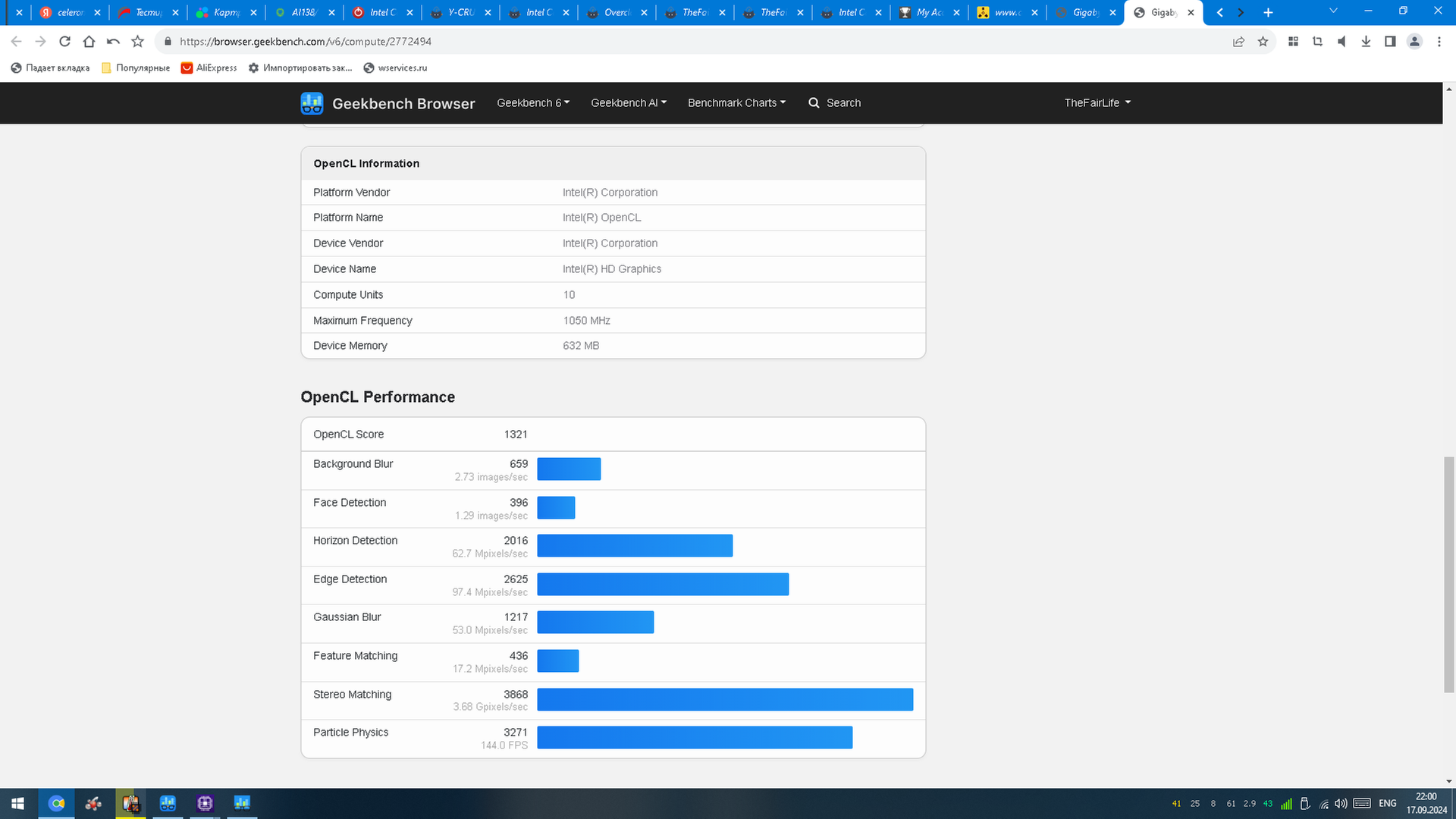Click the Geekbench Browser logo icon
The height and width of the screenshot is (819, 1456).
click(312, 103)
